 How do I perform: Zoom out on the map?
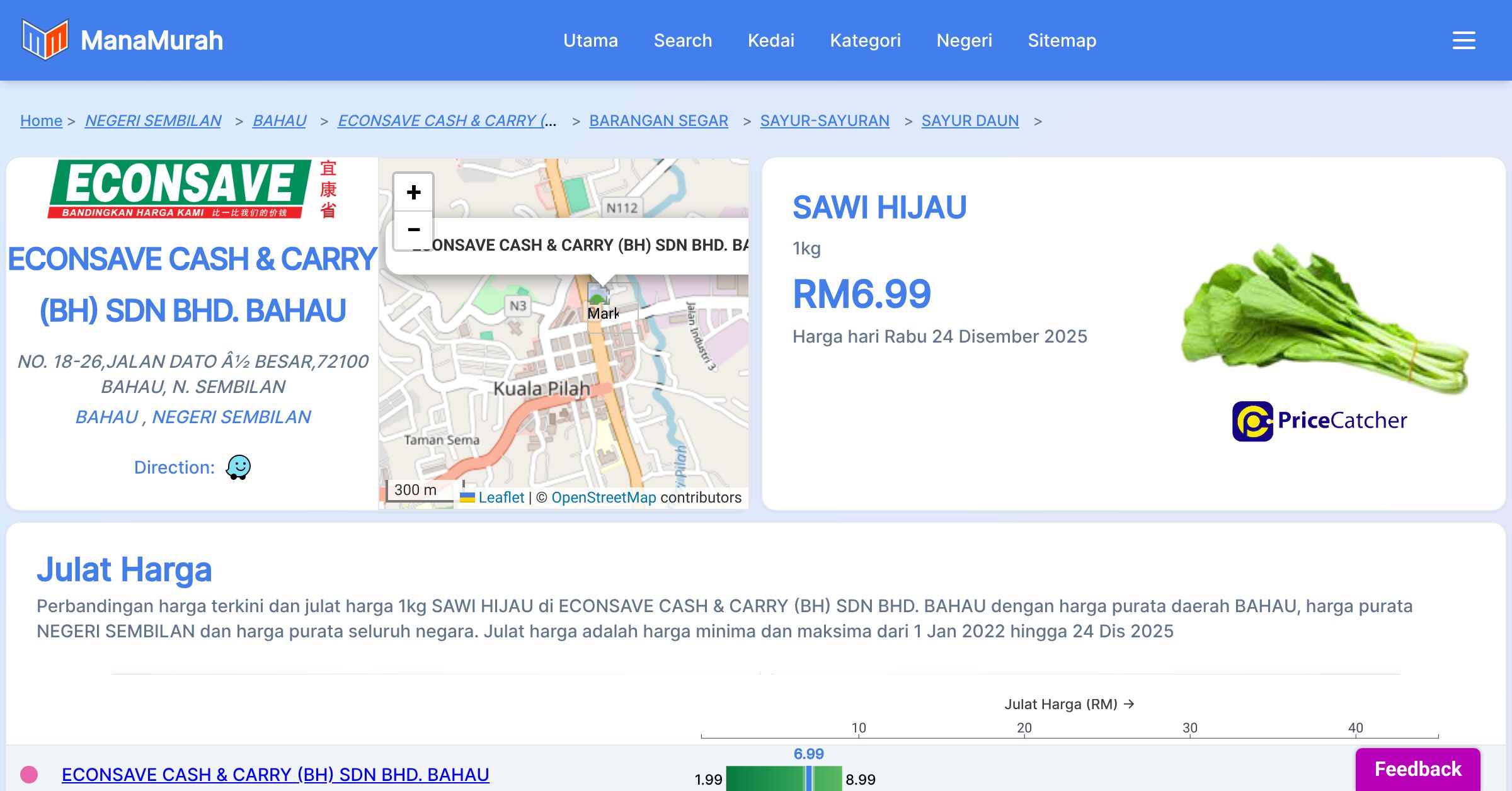pos(413,230)
